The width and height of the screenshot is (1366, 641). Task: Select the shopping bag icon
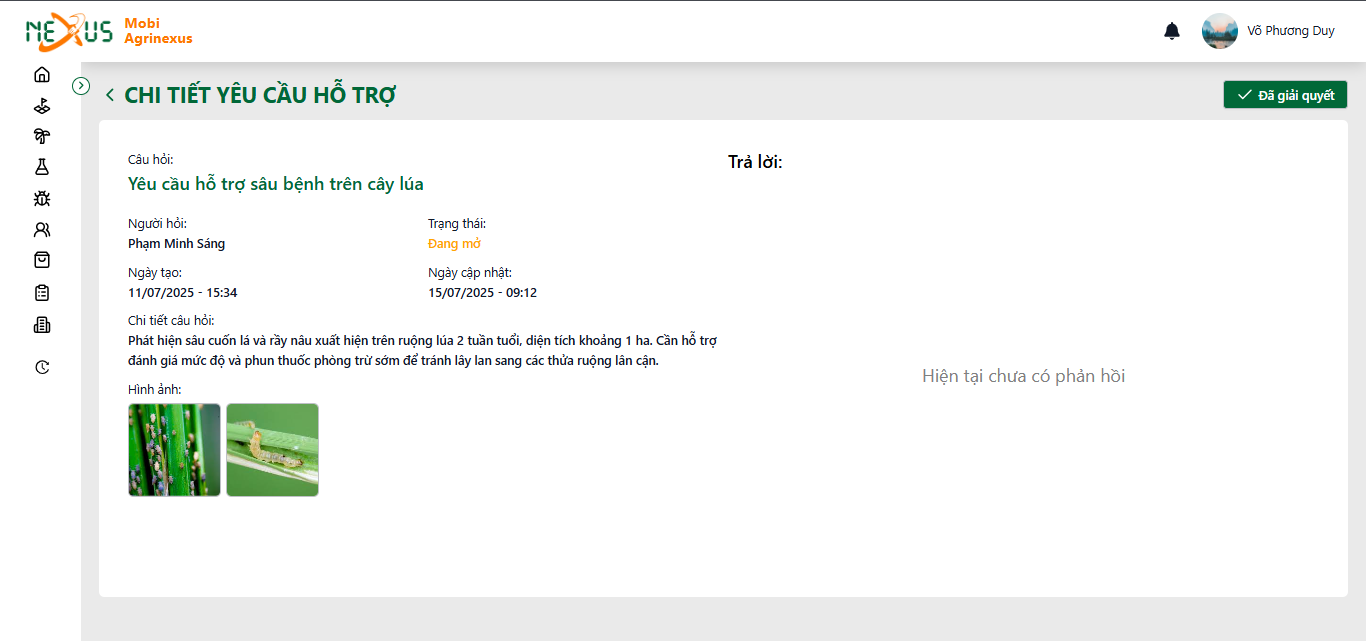[x=41, y=260]
